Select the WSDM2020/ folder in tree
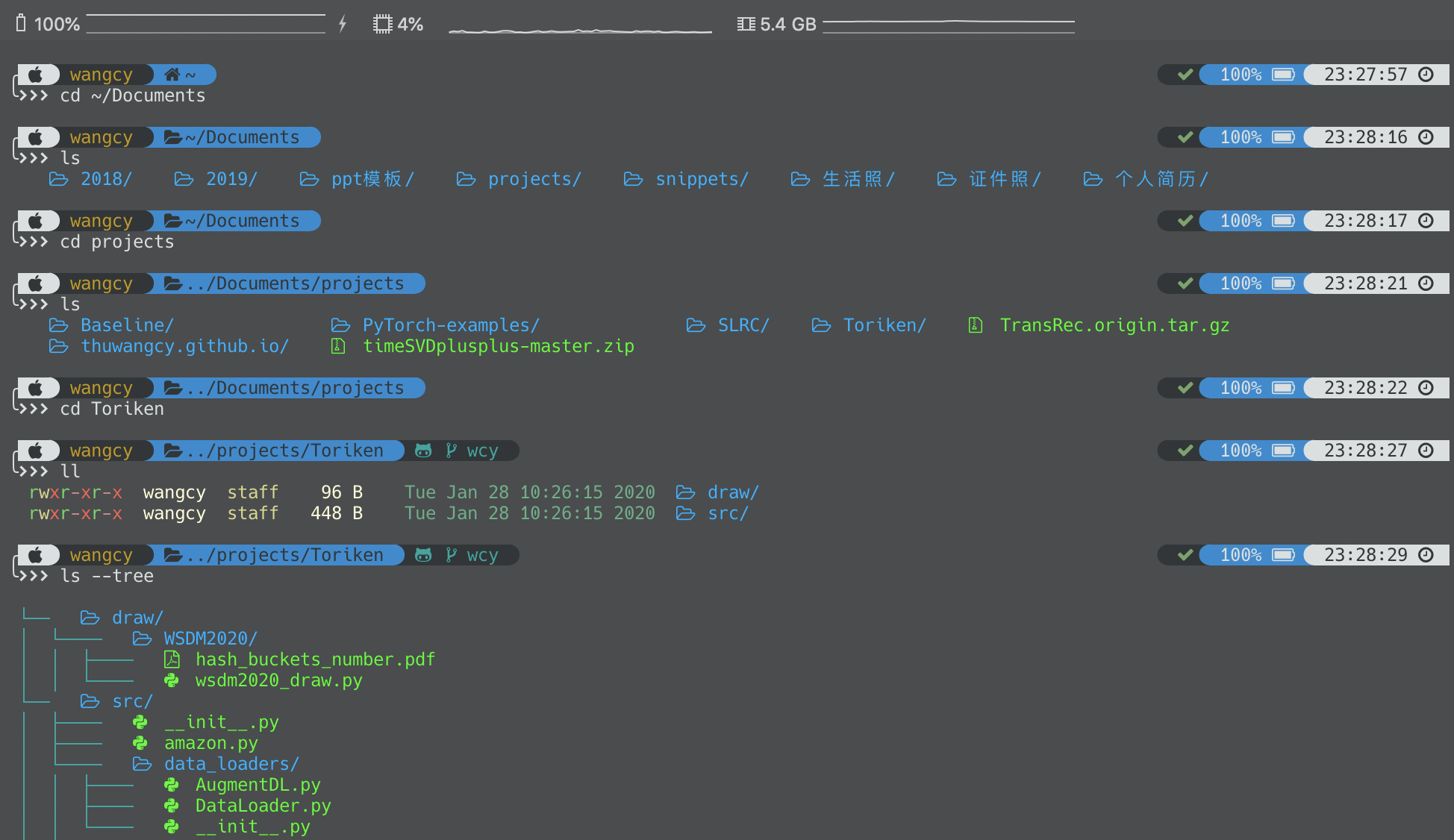This screenshot has width=1454, height=840. 210,639
